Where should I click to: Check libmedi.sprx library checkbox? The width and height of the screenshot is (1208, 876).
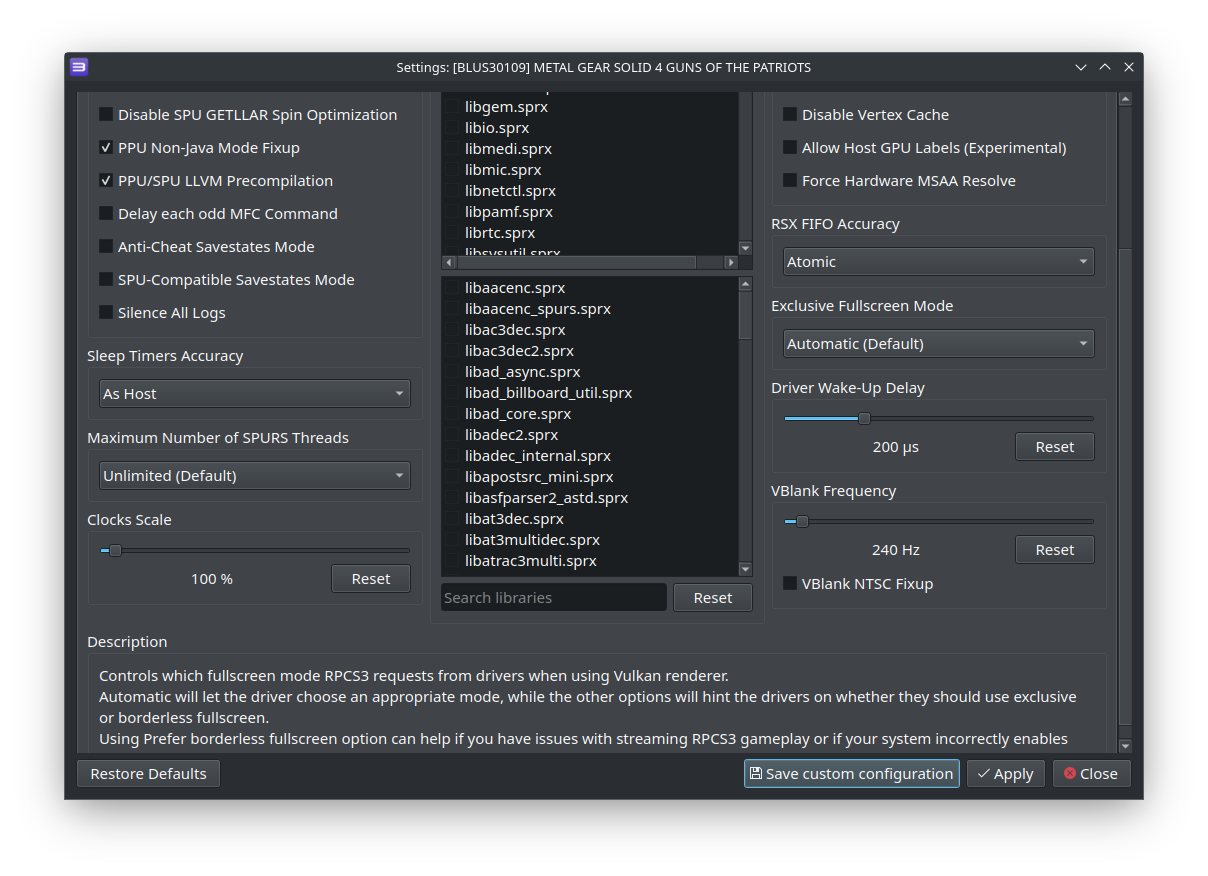click(x=453, y=149)
